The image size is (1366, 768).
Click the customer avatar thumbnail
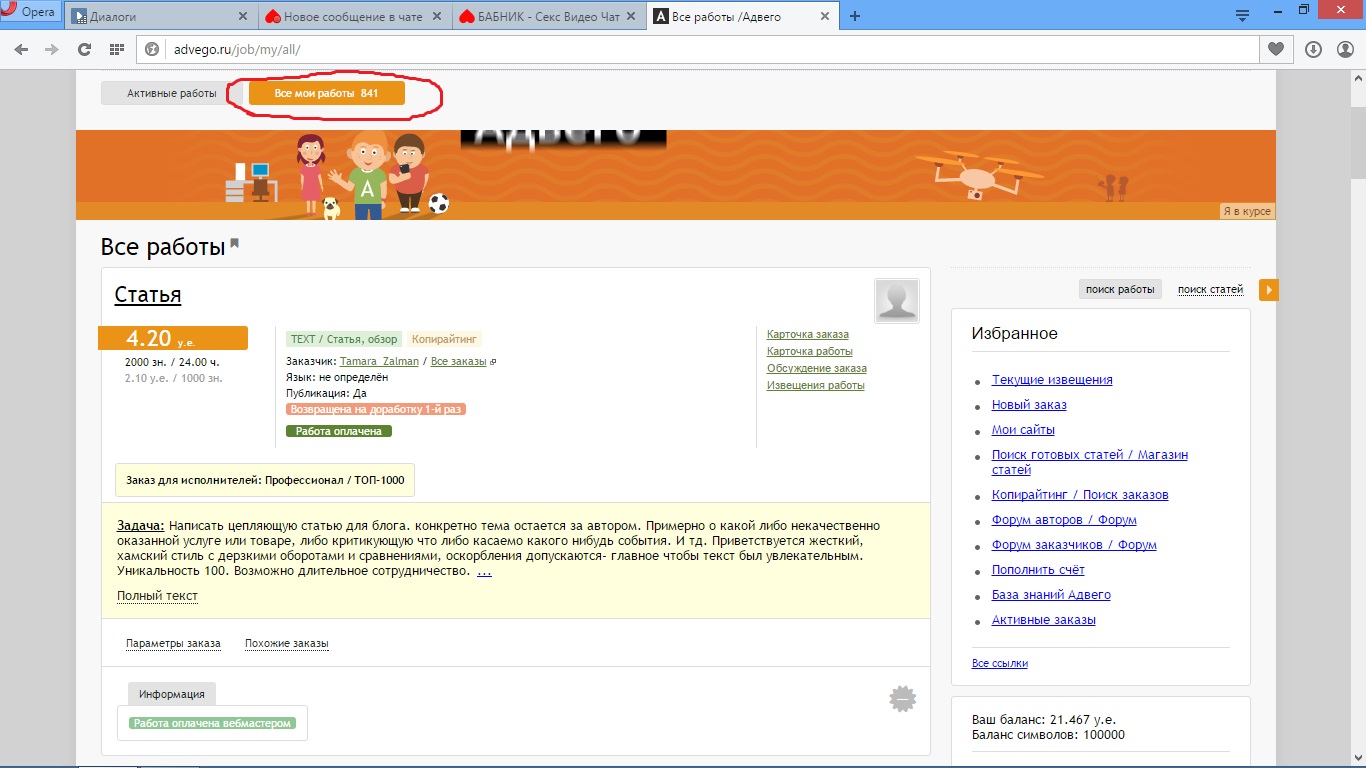(x=897, y=301)
